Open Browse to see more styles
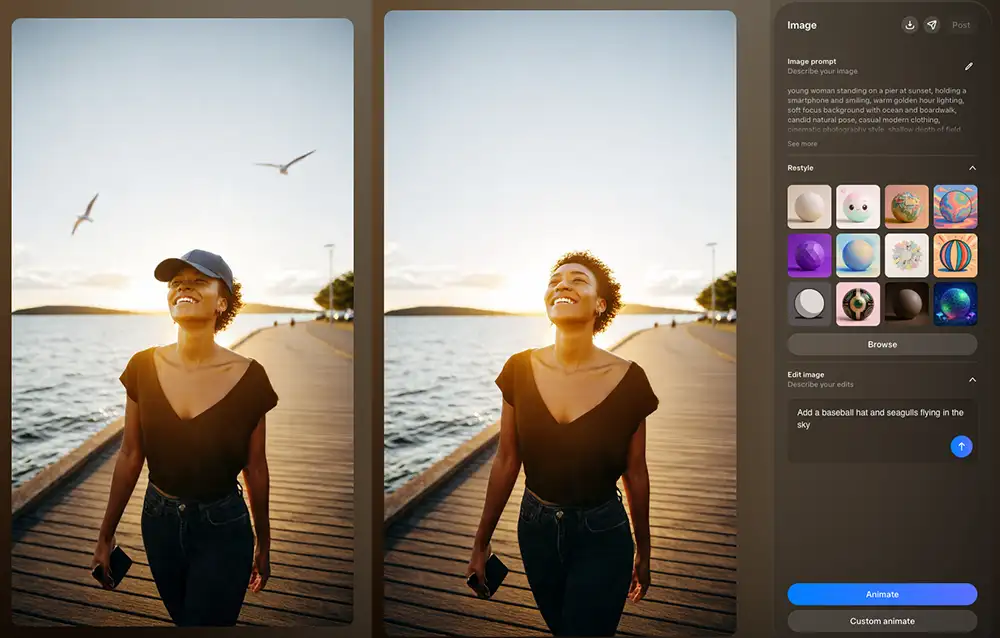Viewport: 1000px width, 638px height. click(882, 344)
